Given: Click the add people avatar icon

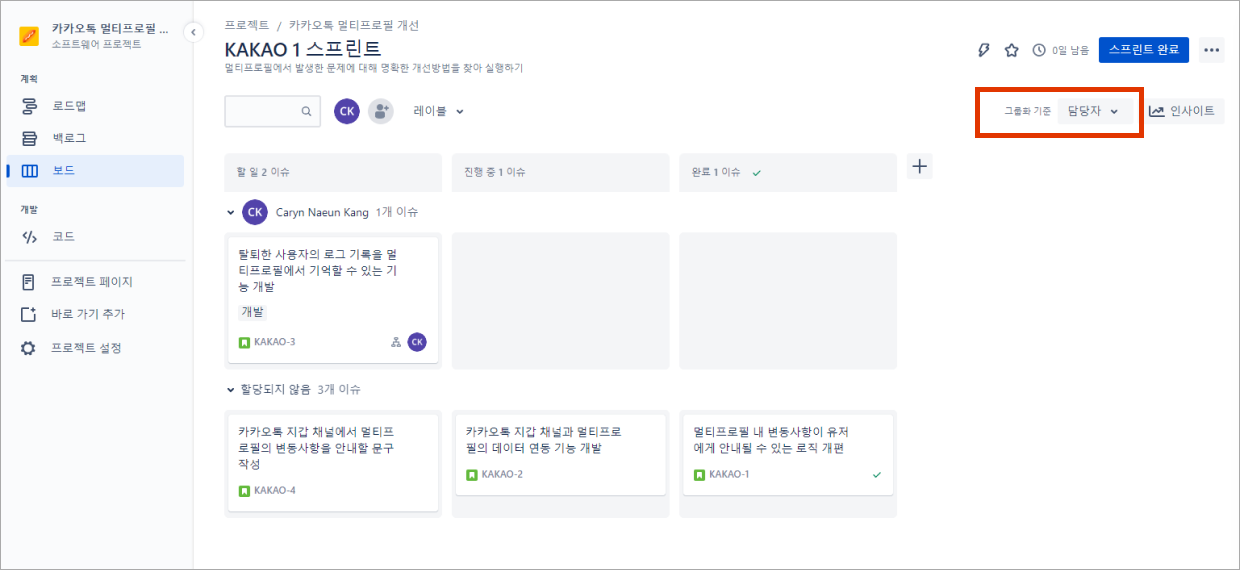Looking at the screenshot, I should click(x=380, y=111).
